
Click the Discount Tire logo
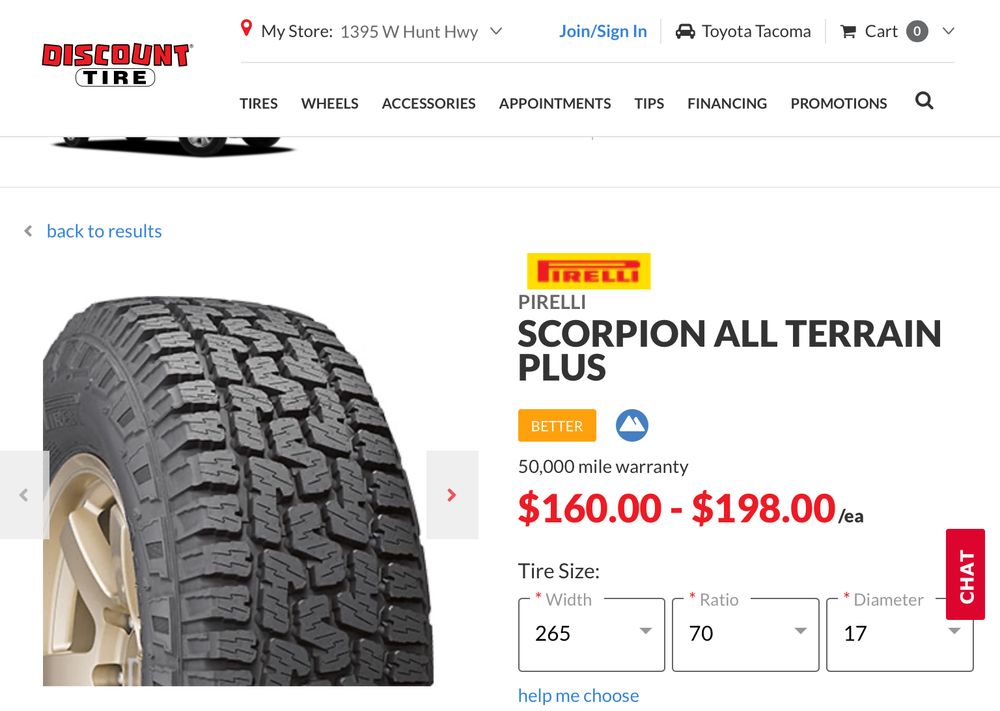(x=116, y=64)
